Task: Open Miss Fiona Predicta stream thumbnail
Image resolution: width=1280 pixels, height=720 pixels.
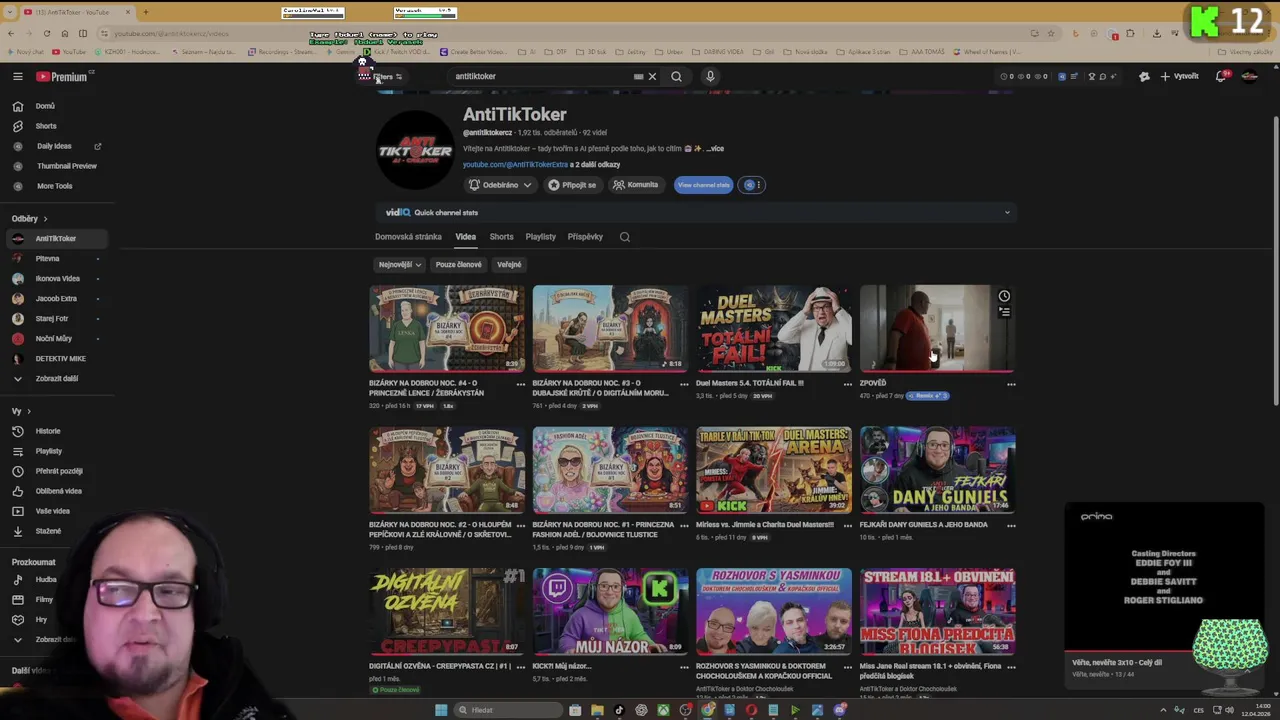Action: [938, 611]
